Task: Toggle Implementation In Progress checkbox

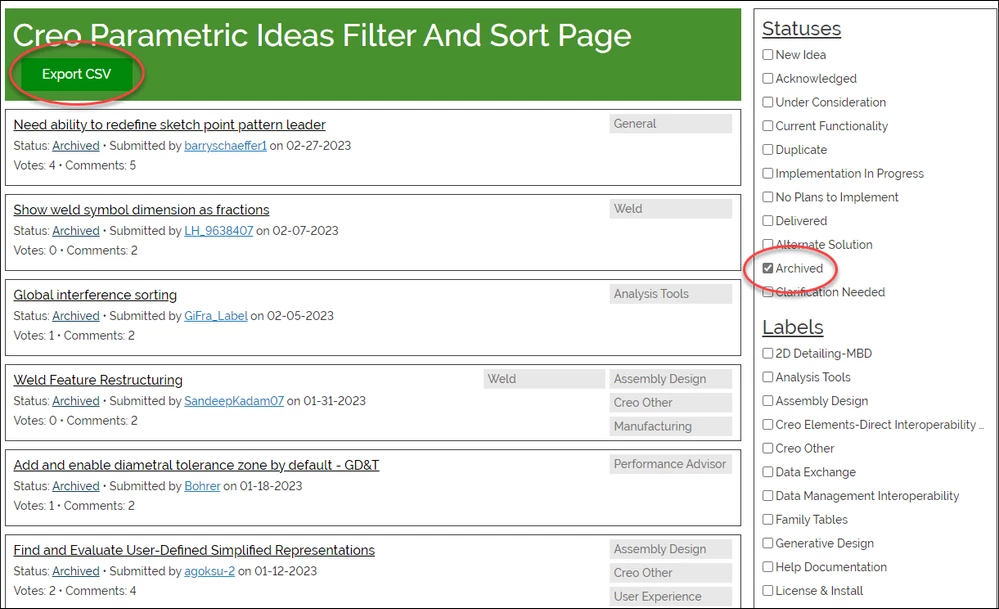Action: tap(768, 173)
